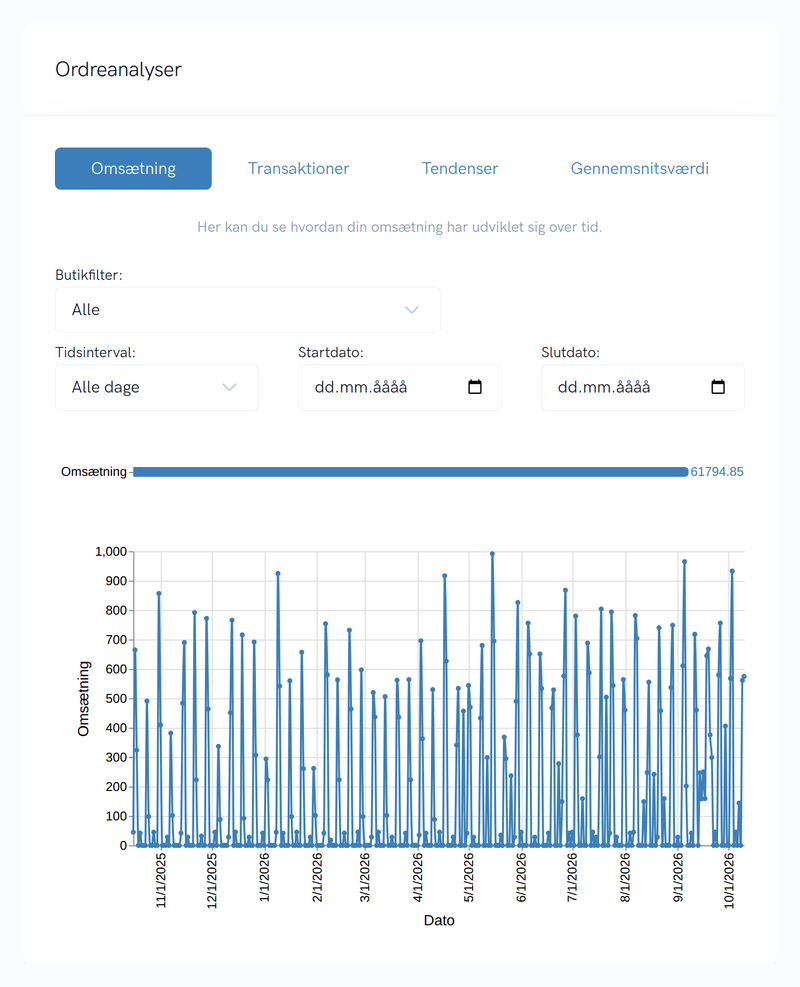Click the 1/1/2026 x-axis date label
800x987 pixels.
point(265,877)
